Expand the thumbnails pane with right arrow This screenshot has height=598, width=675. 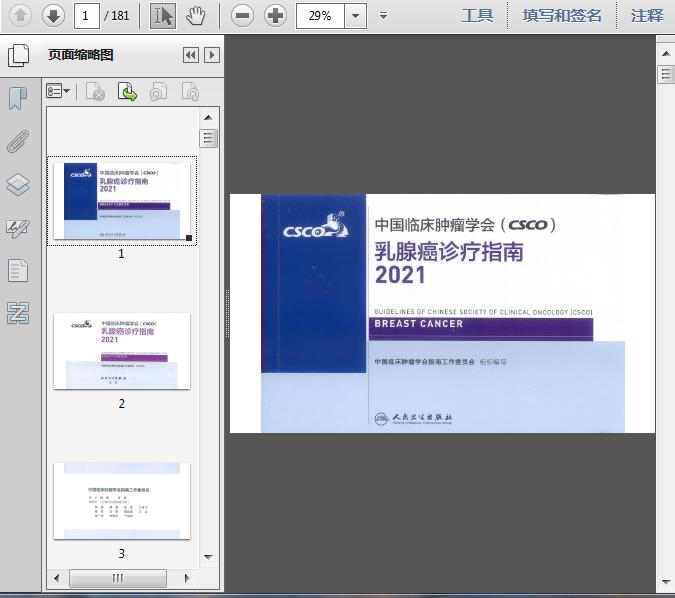coord(212,55)
